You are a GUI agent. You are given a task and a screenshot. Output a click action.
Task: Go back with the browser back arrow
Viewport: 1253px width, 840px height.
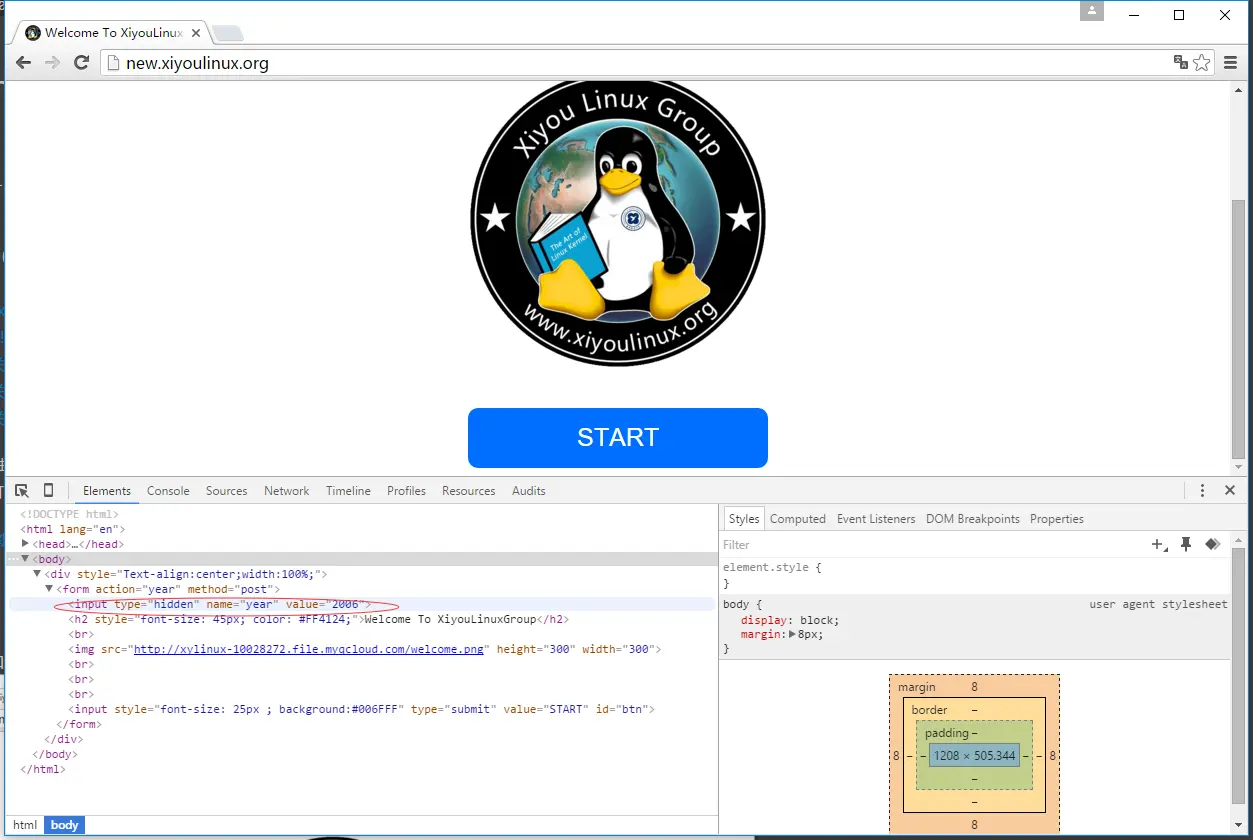tap(23, 63)
